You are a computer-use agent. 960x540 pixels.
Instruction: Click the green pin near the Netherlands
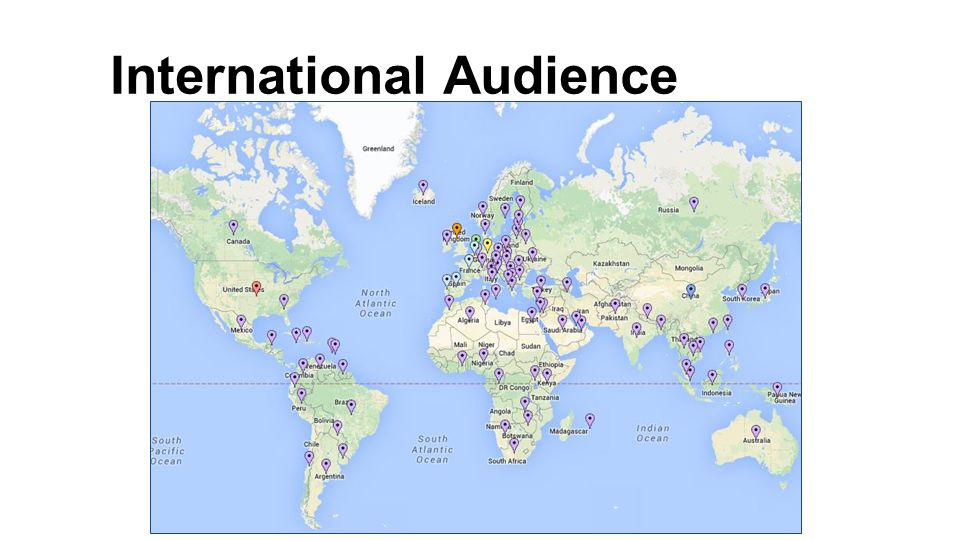click(476, 241)
